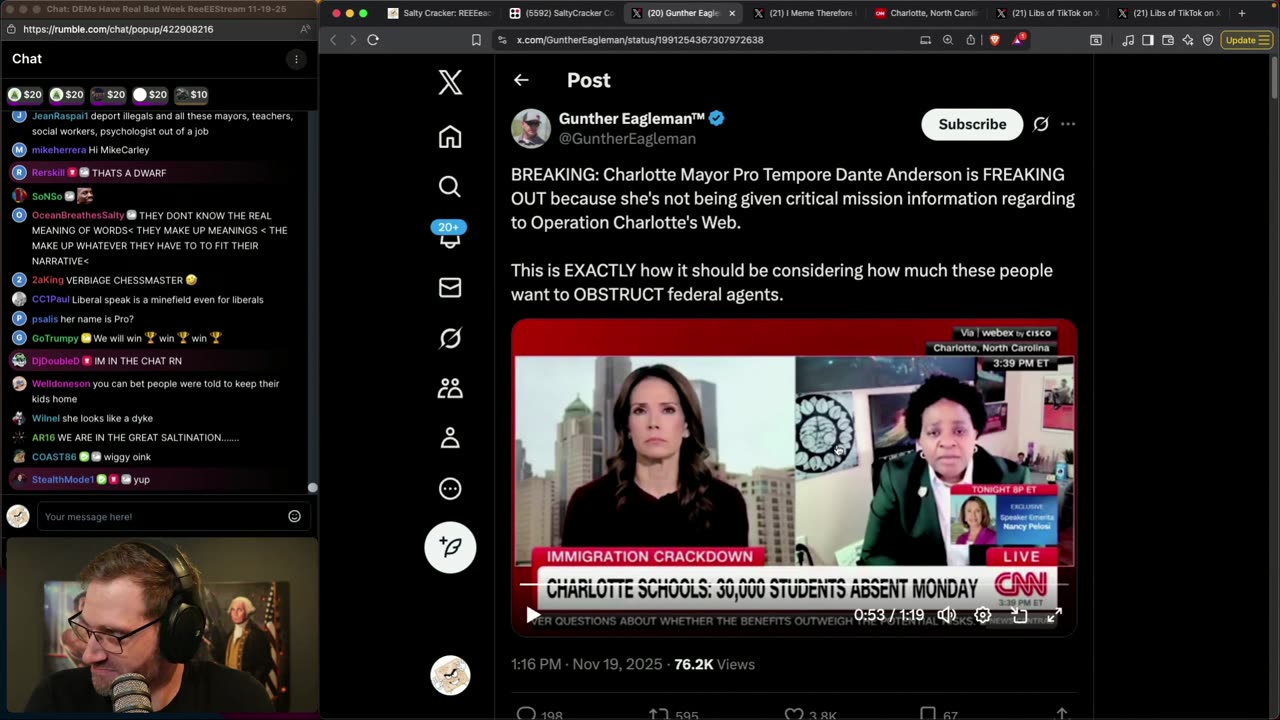The width and height of the screenshot is (1280, 720).
Task: Type in the chat message field
Action: click(163, 517)
